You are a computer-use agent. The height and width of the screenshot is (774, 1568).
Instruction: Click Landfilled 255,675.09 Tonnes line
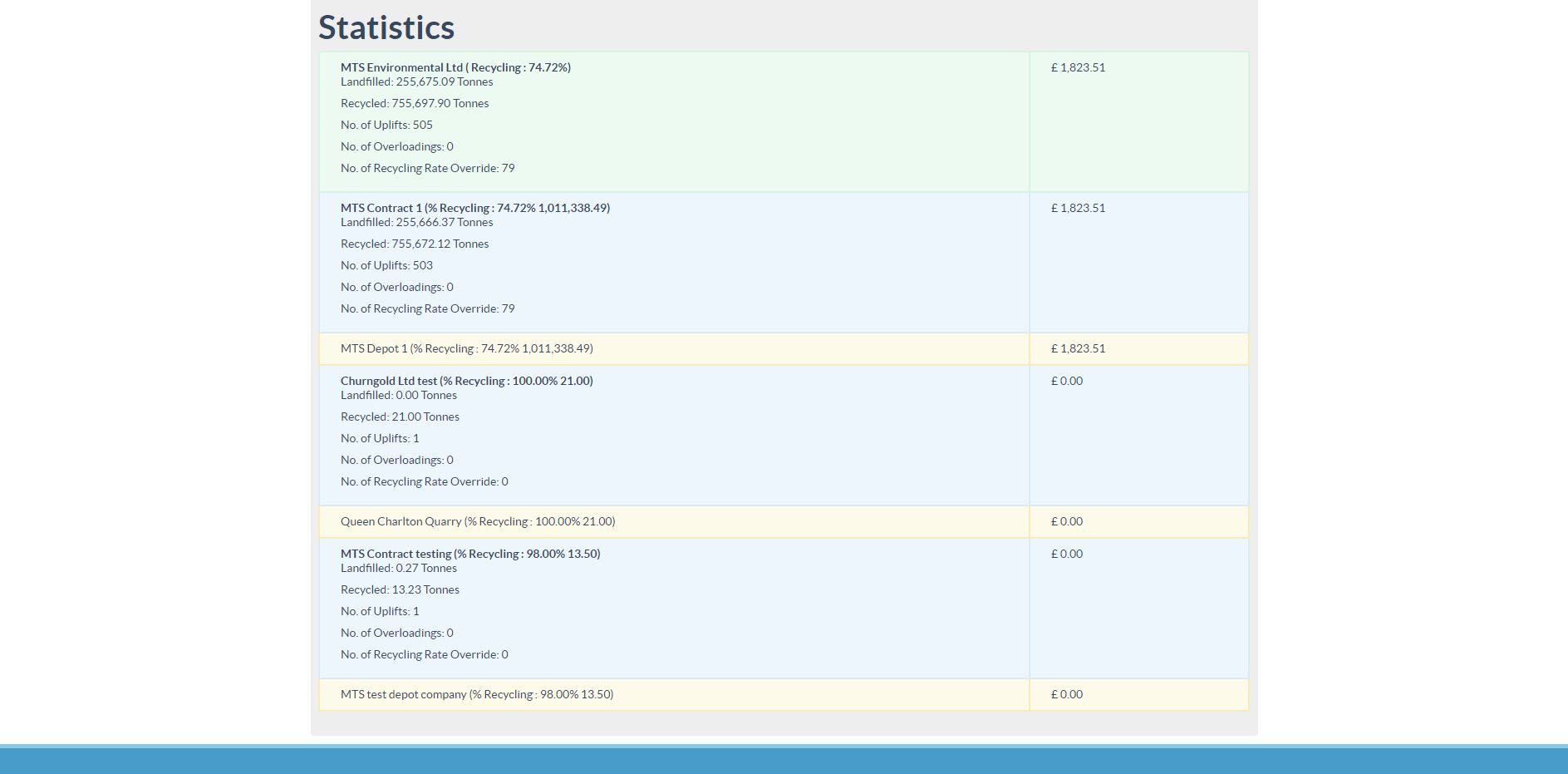point(416,81)
